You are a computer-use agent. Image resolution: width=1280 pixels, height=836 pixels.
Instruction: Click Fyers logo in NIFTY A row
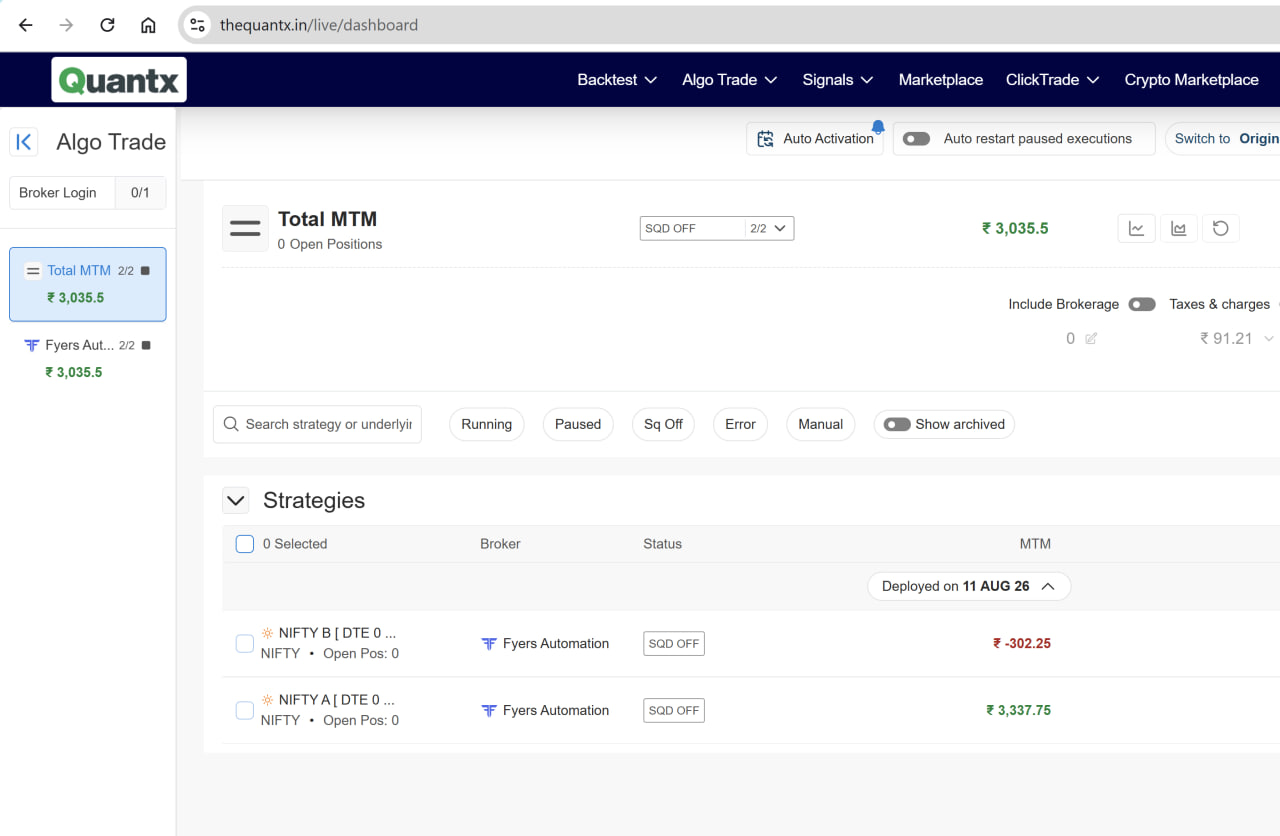pos(489,711)
